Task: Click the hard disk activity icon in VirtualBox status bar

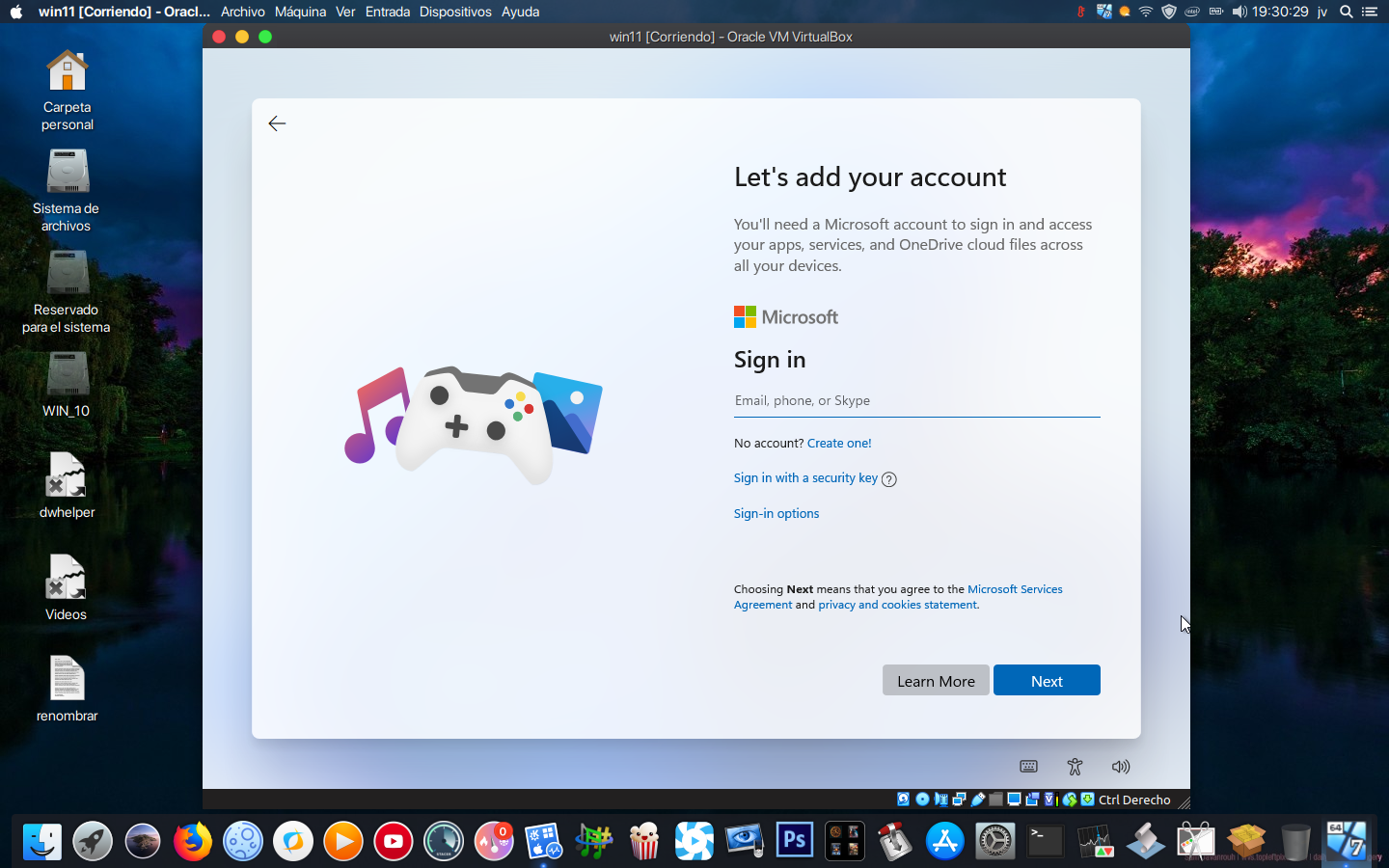Action: click(x=904, y=800)
